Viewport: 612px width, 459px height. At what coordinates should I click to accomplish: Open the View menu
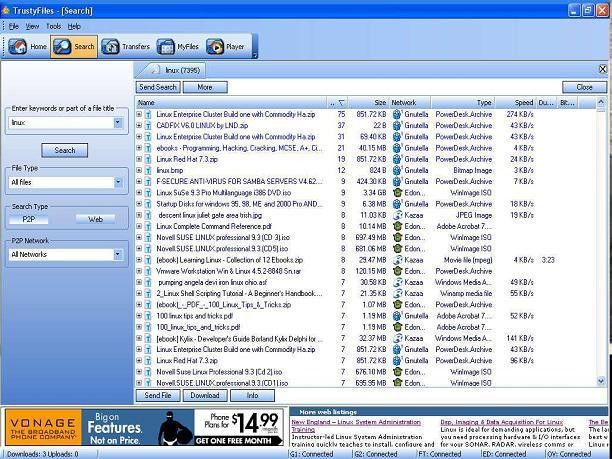coord(32,27)
